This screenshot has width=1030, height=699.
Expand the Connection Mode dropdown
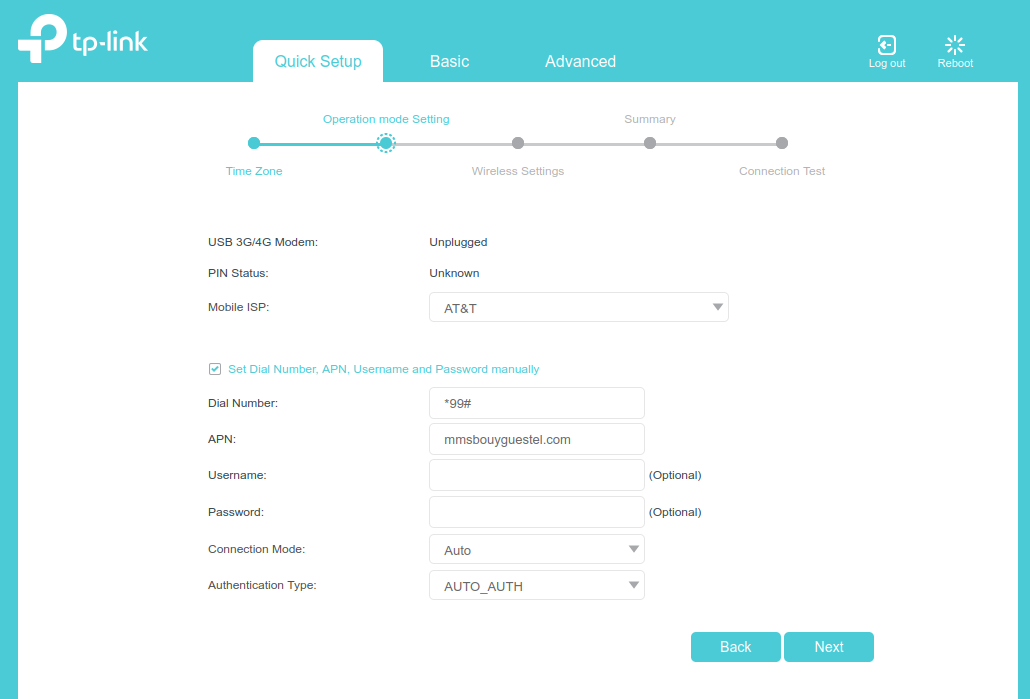click(536, 550)
